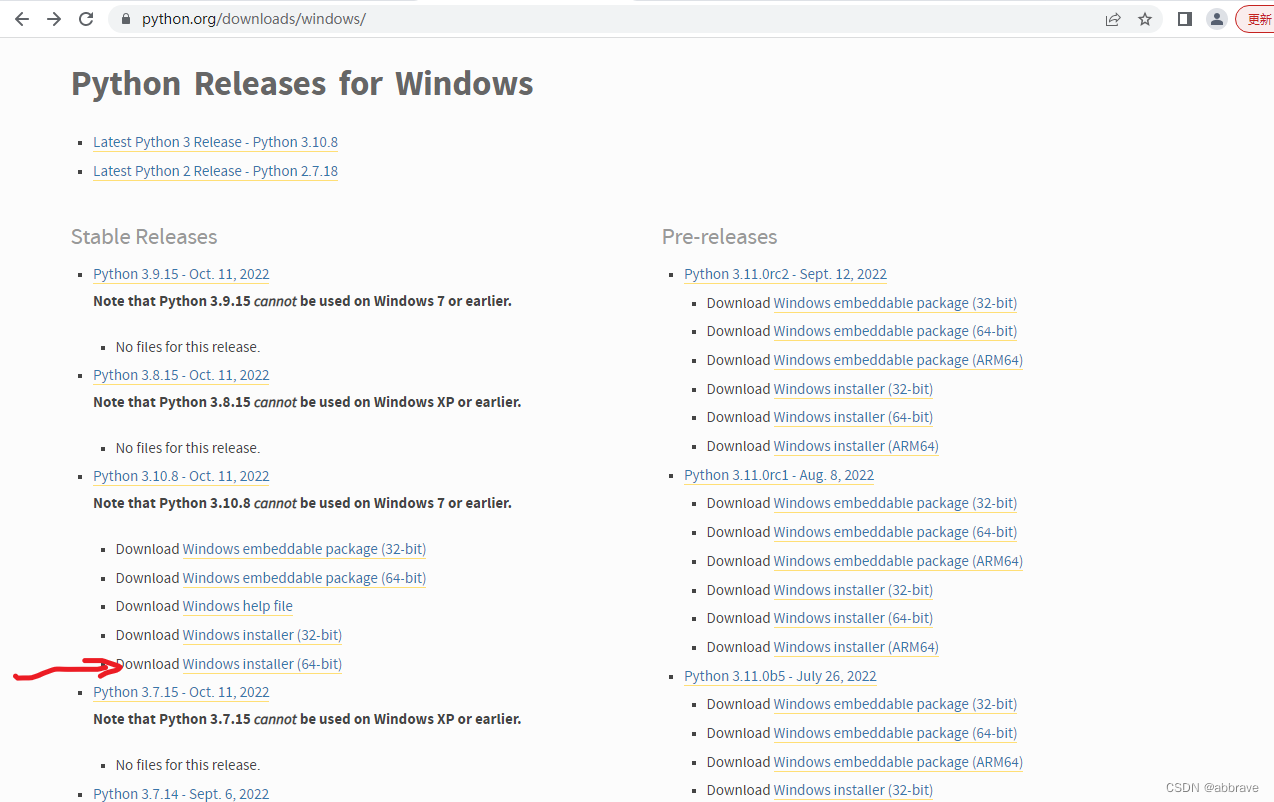Download 3.11.0rc1 Windows embeddable package (64-bit)
The width and height of the screenshot is (1274, 802).
click(895, 532)
